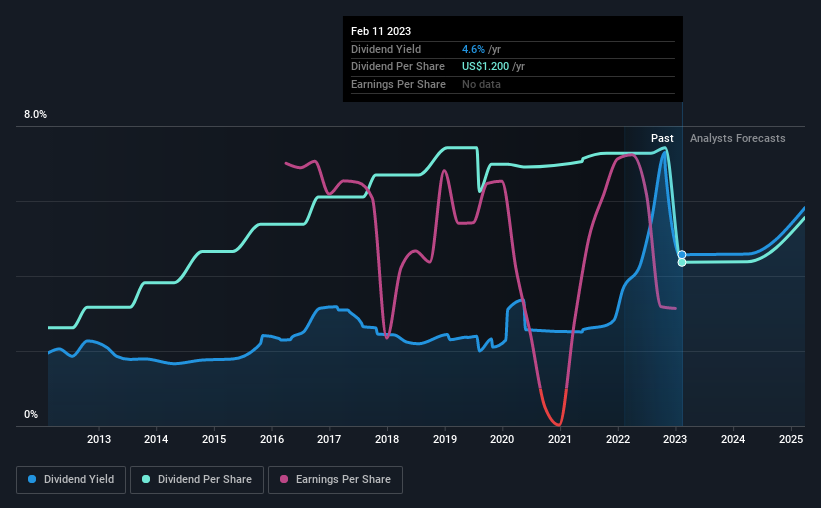This screenshot has height=508, width=821.
Task: Click the Past section label
Action: [x=662, y=138]
